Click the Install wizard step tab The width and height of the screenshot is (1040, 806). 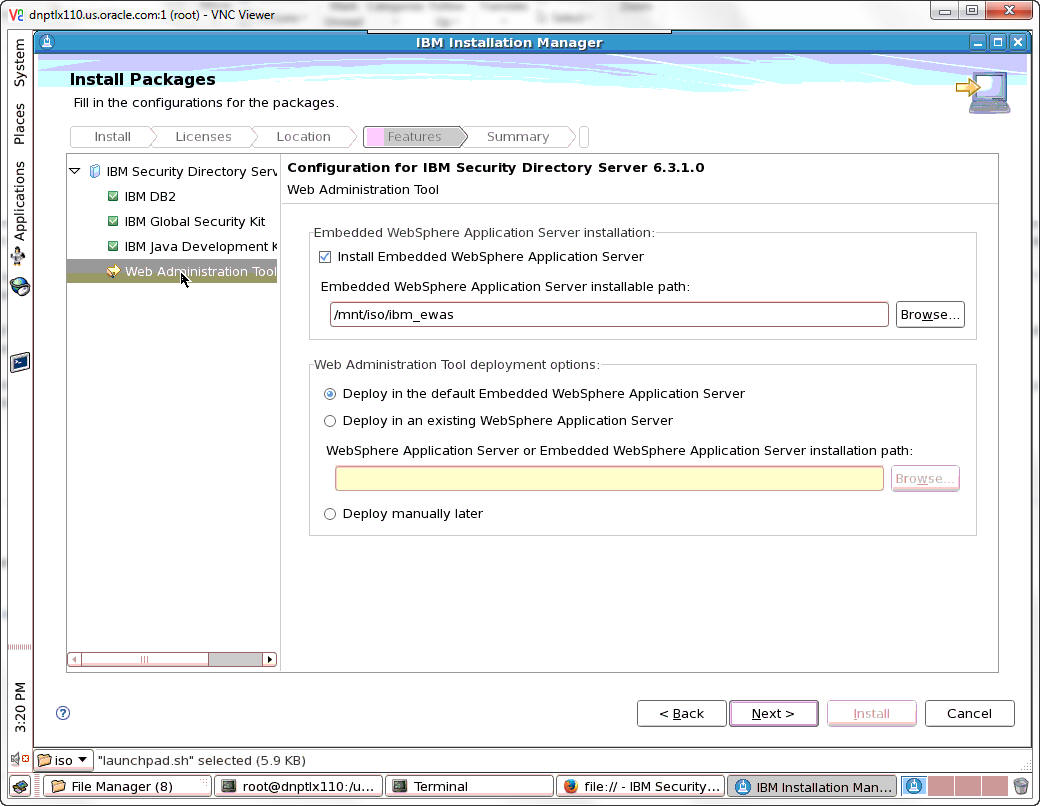112,137
